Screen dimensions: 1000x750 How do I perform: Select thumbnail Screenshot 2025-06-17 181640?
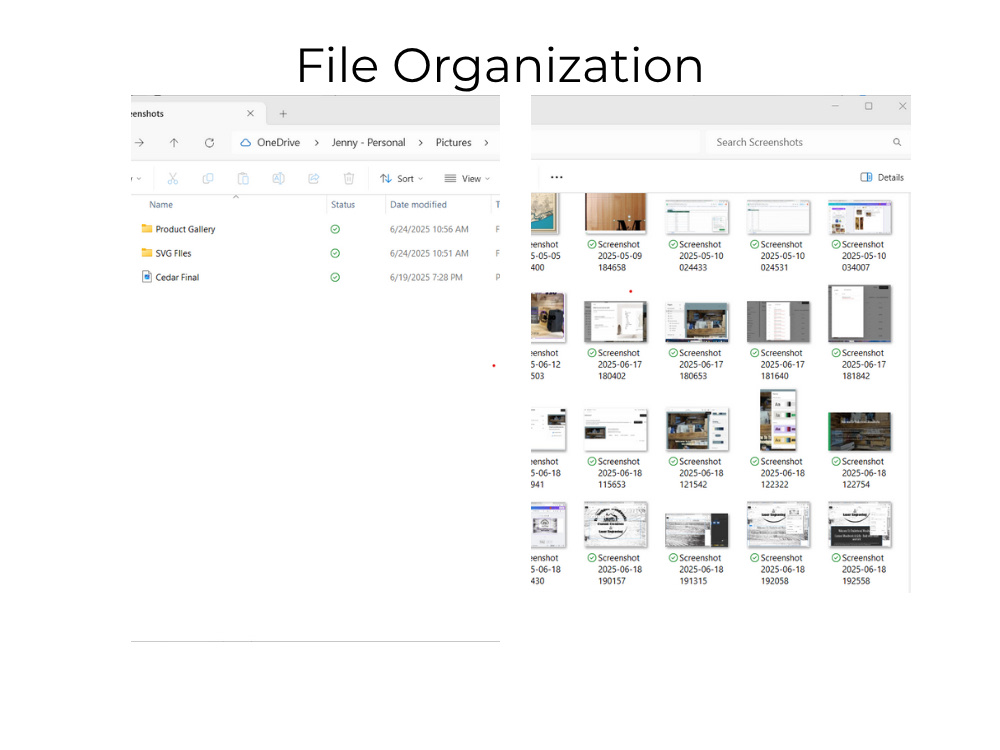[x=778, y=321]
